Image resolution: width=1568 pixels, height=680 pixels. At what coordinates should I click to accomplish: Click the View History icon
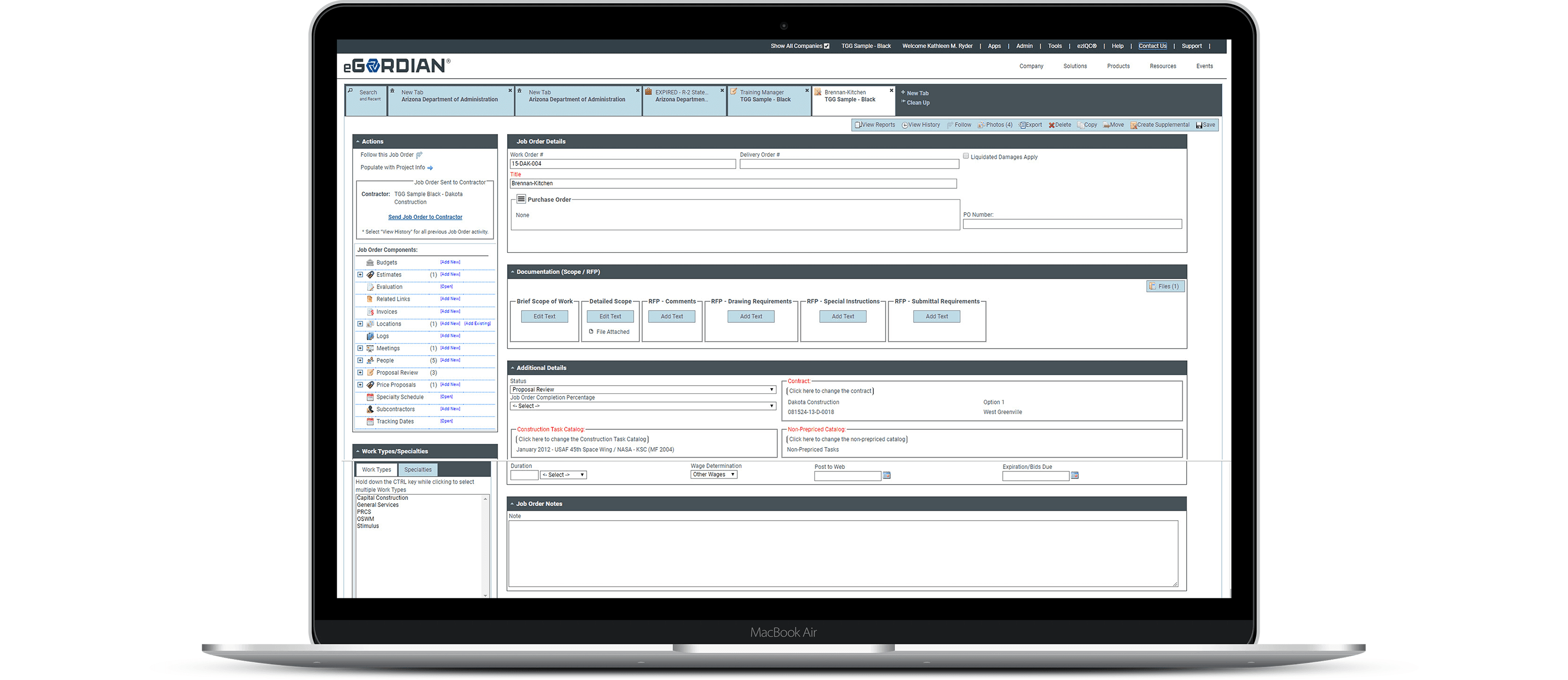coord(919,126)
